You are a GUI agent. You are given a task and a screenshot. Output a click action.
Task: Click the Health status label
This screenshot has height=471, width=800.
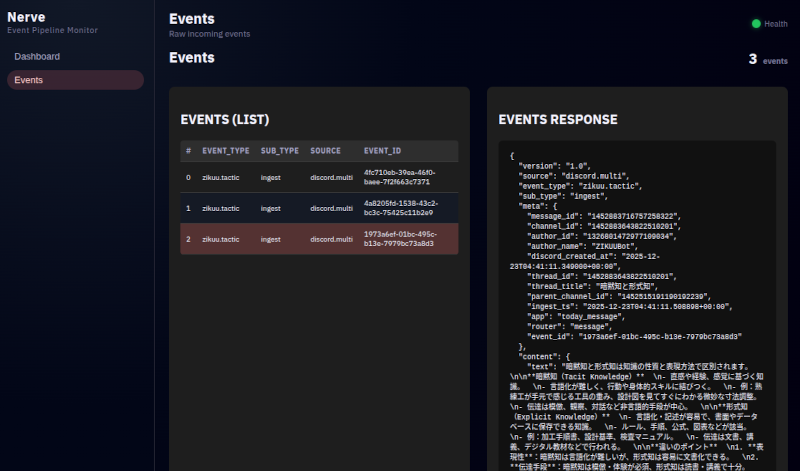(x=775, y=23)
